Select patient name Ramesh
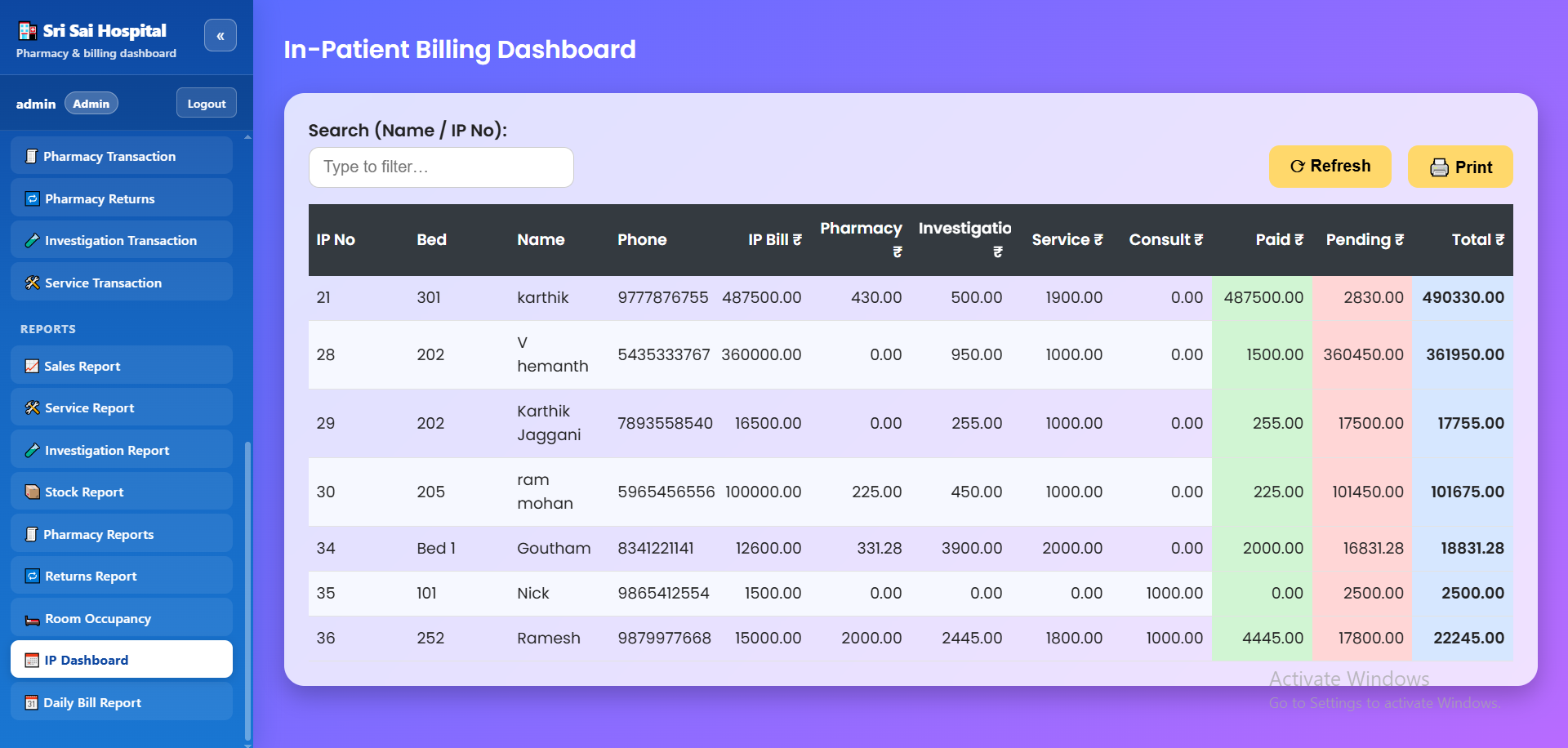This screenshot has height=748, width=1568. [549, 638]
